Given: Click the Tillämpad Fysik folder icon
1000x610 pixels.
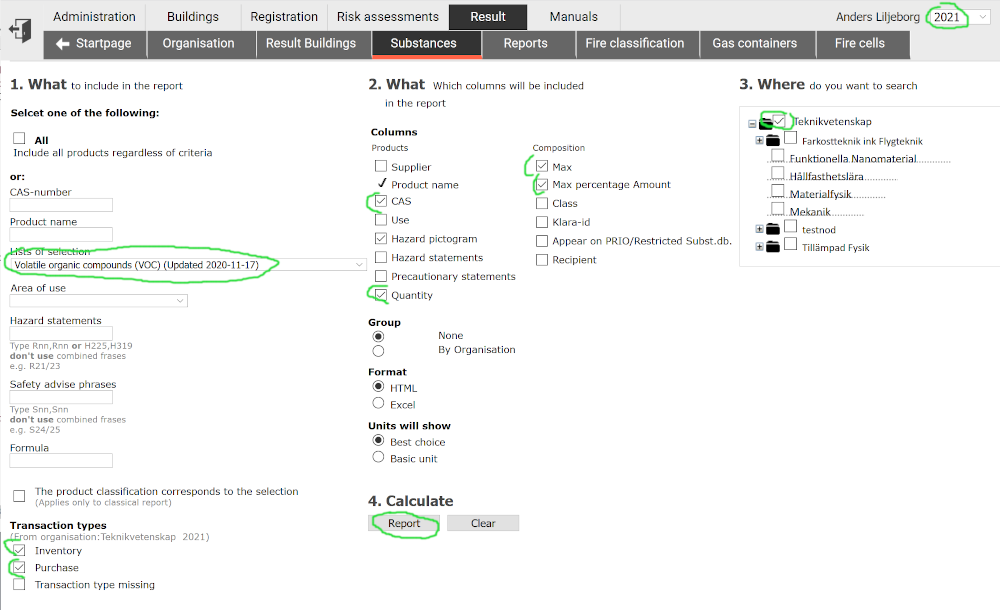Looking at the screenshot, I should 773,247.
